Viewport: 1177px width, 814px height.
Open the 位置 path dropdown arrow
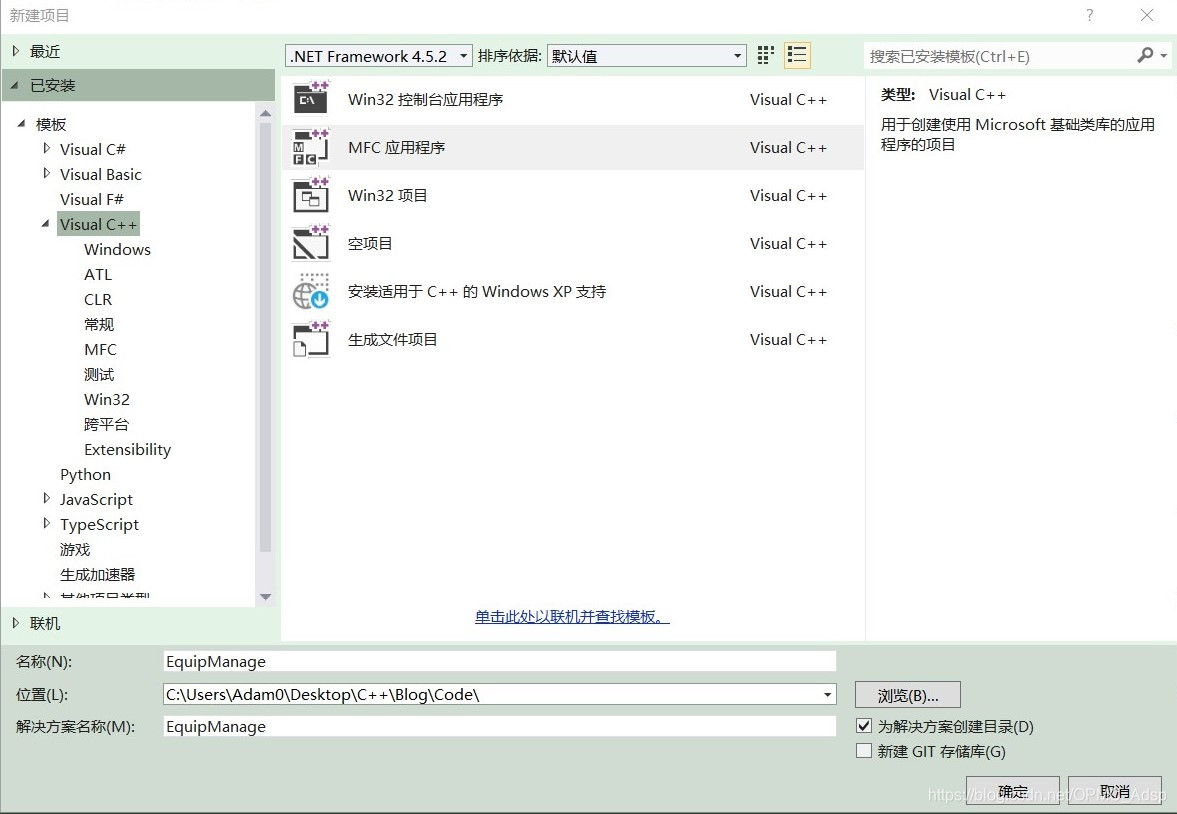tap(827, 695)
